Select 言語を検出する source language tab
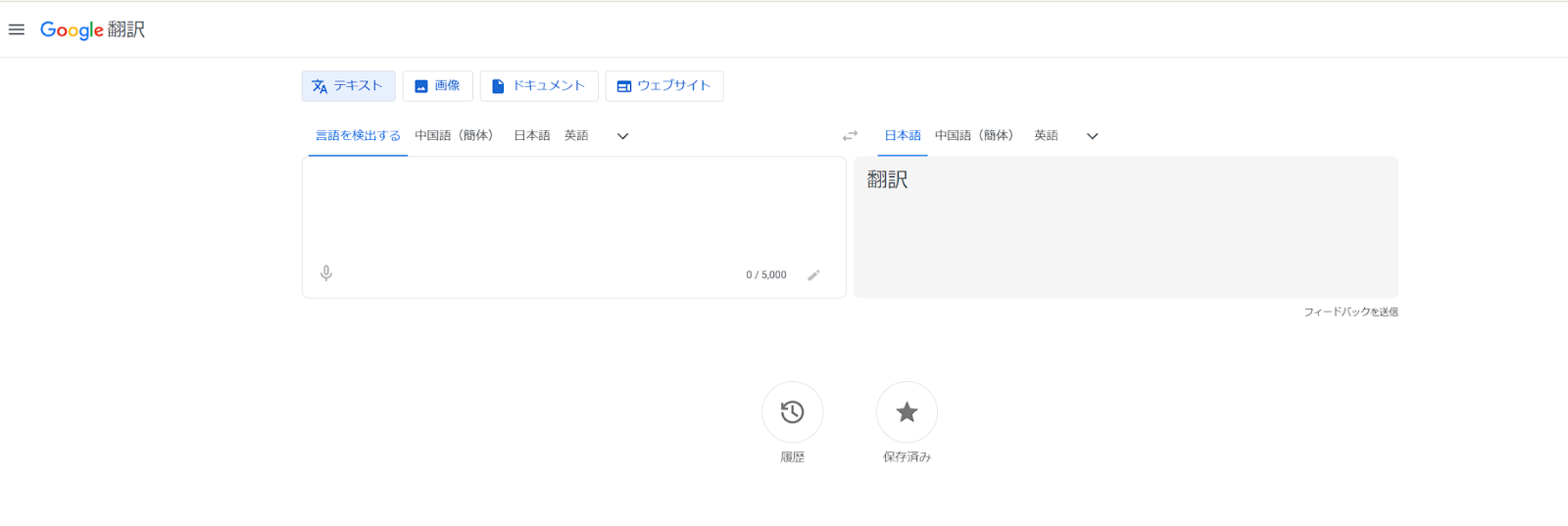The height and width of the screenshot is (526, 1568). [x=358, y=136]
